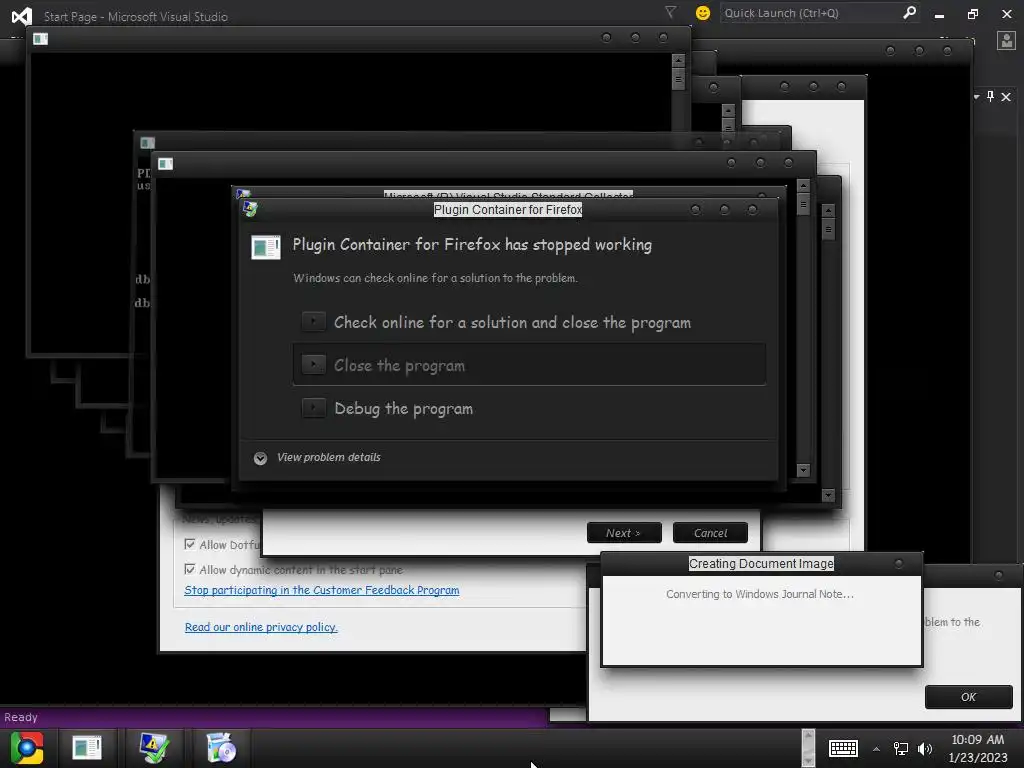
Task: Click the Visual Studio logo icon
Action: 22,16
